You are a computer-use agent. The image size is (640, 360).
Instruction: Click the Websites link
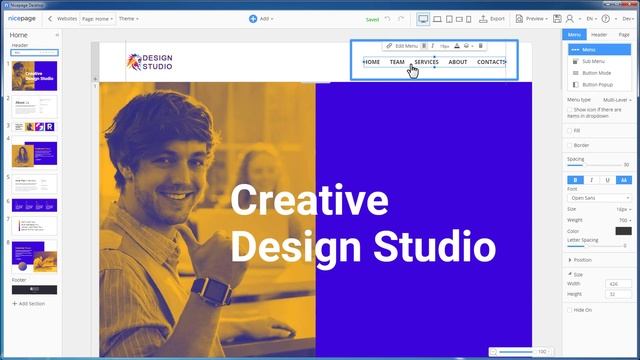pos(67,19)
